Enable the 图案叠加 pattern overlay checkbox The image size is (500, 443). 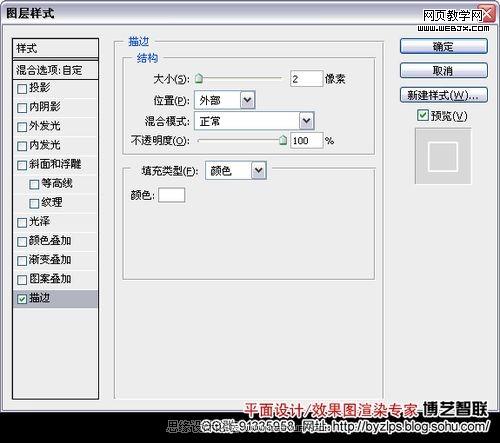point(22,279)
